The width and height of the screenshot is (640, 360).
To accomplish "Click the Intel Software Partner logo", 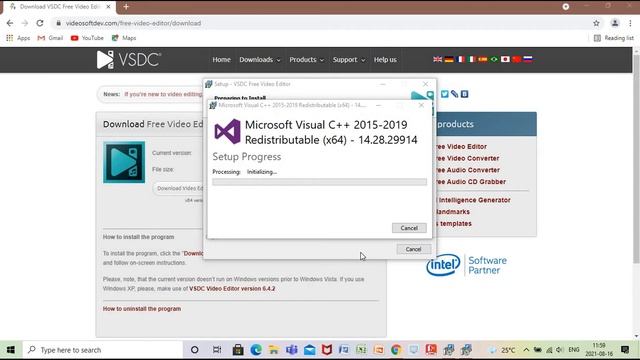I will coord(466,265).
